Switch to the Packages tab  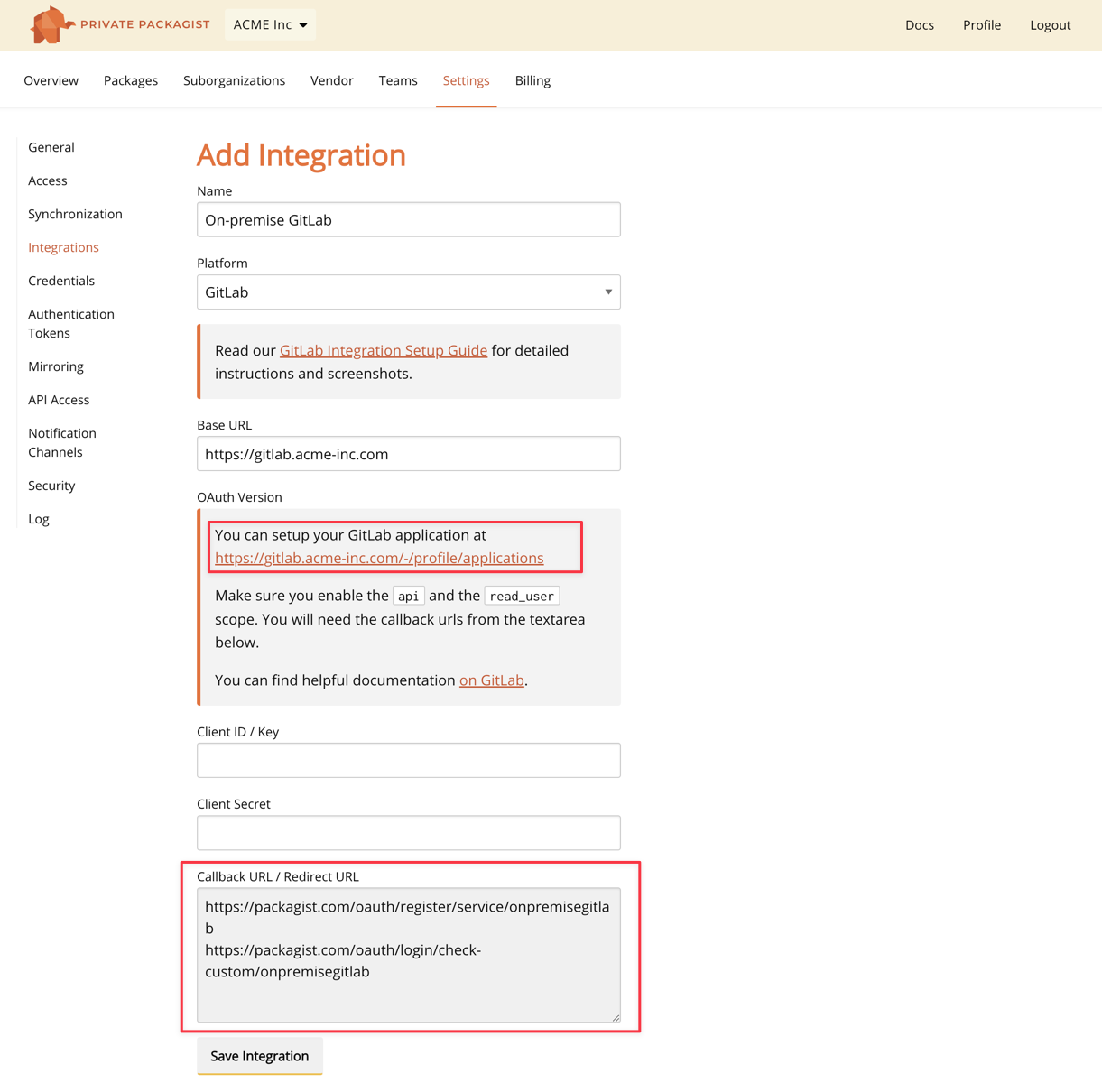(131, 80)
